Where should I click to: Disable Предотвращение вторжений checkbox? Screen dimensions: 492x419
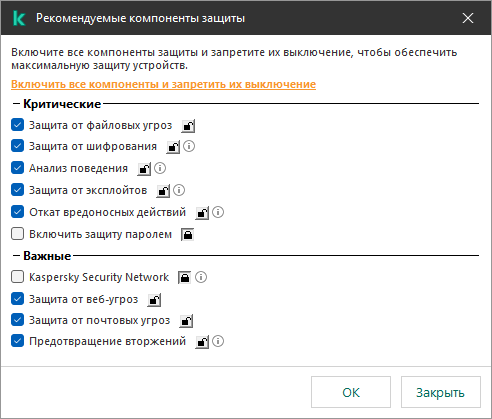tap(17, 341)
